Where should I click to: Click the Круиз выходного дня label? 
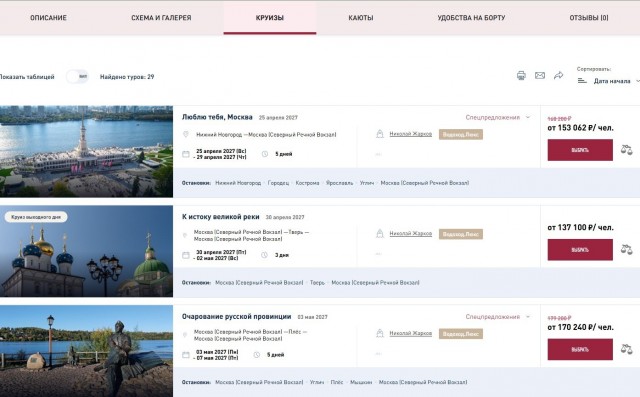(x=36, y=217)
